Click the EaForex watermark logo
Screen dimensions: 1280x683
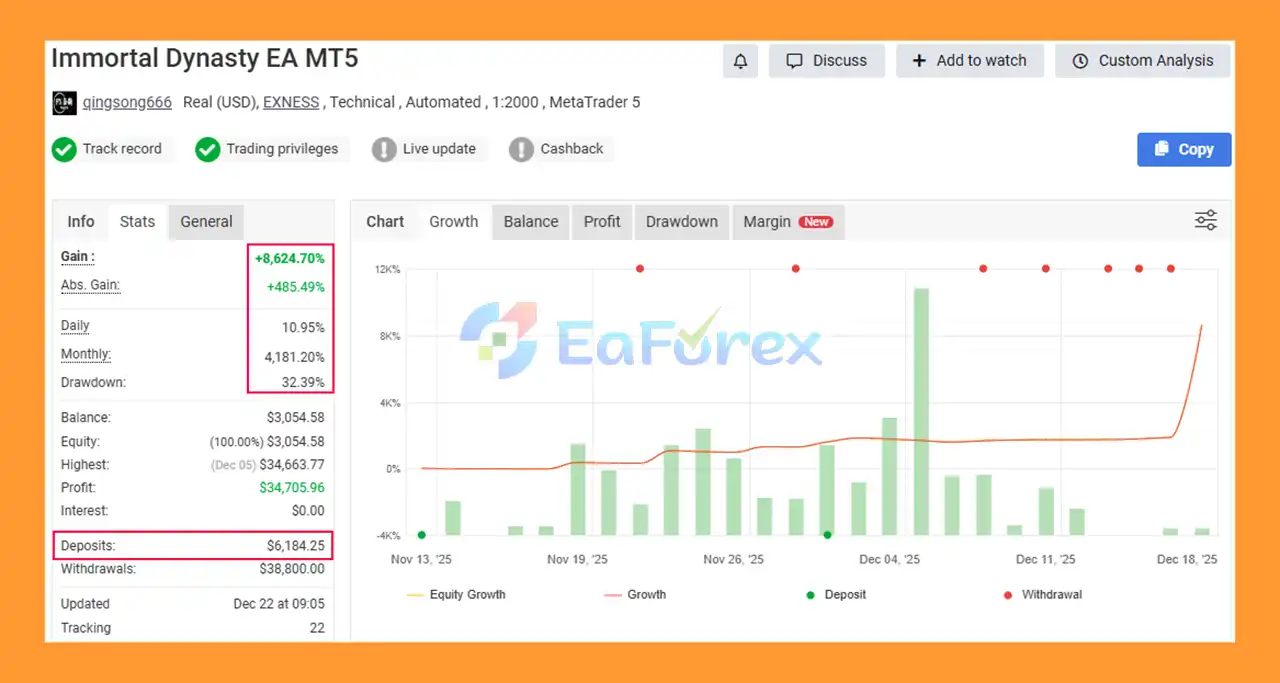click(x=640, y=340)
